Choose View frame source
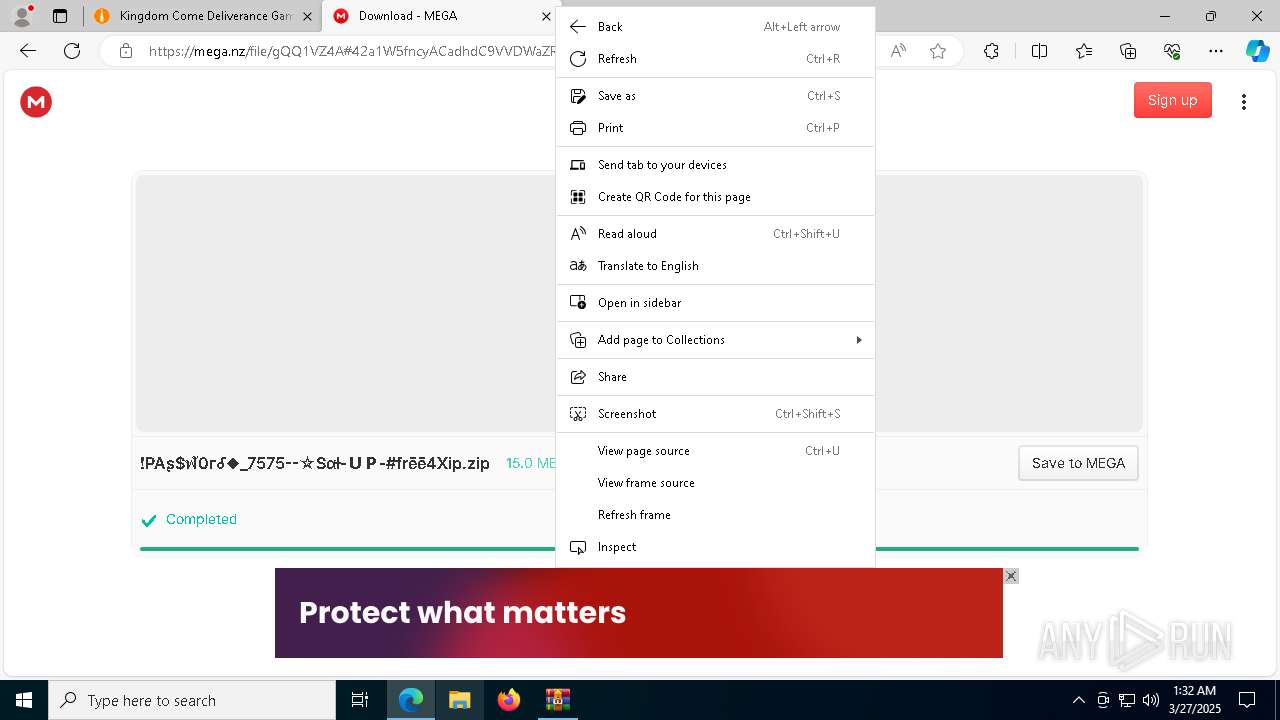1280x720 pixels. pos(715,483)
